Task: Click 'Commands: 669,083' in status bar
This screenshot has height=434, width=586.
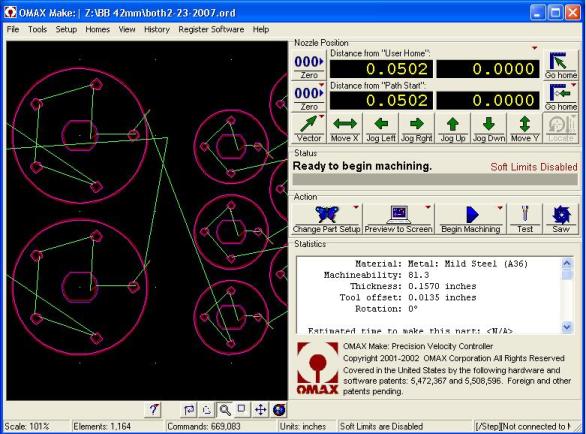Action: [204, 427]
